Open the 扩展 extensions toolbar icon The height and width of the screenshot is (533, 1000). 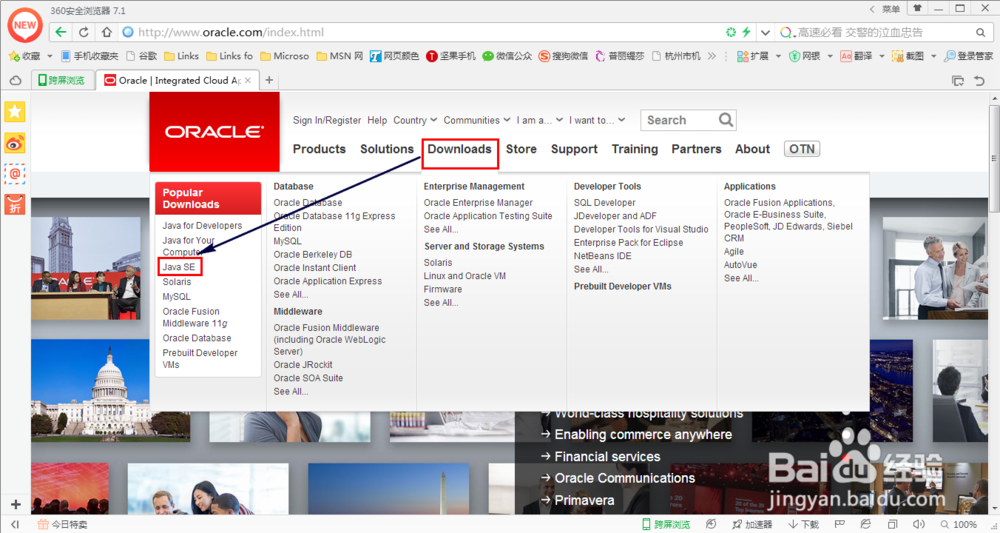(753, 56)
